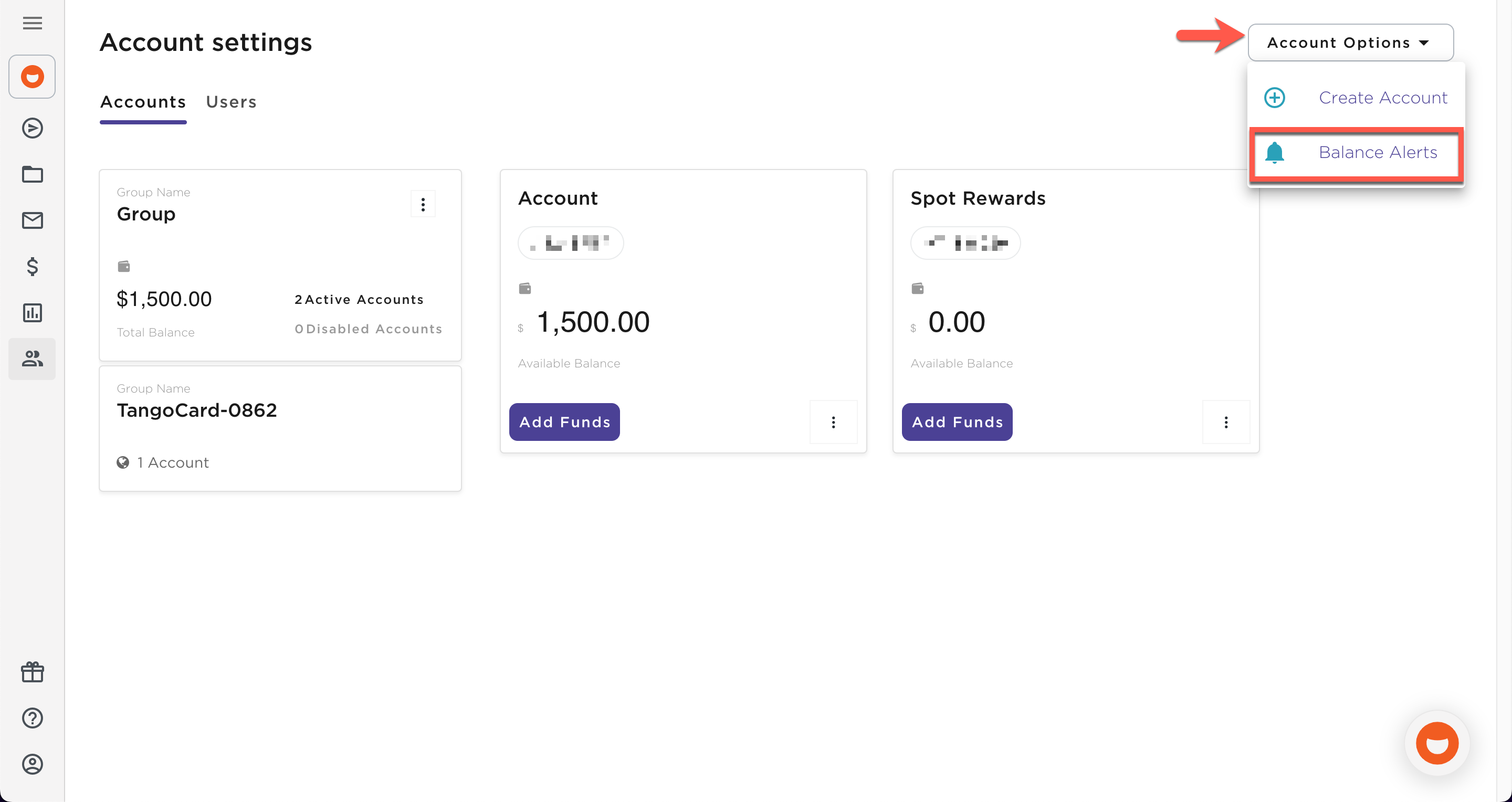Select the team members icon in the sidebar

point(31,358)
